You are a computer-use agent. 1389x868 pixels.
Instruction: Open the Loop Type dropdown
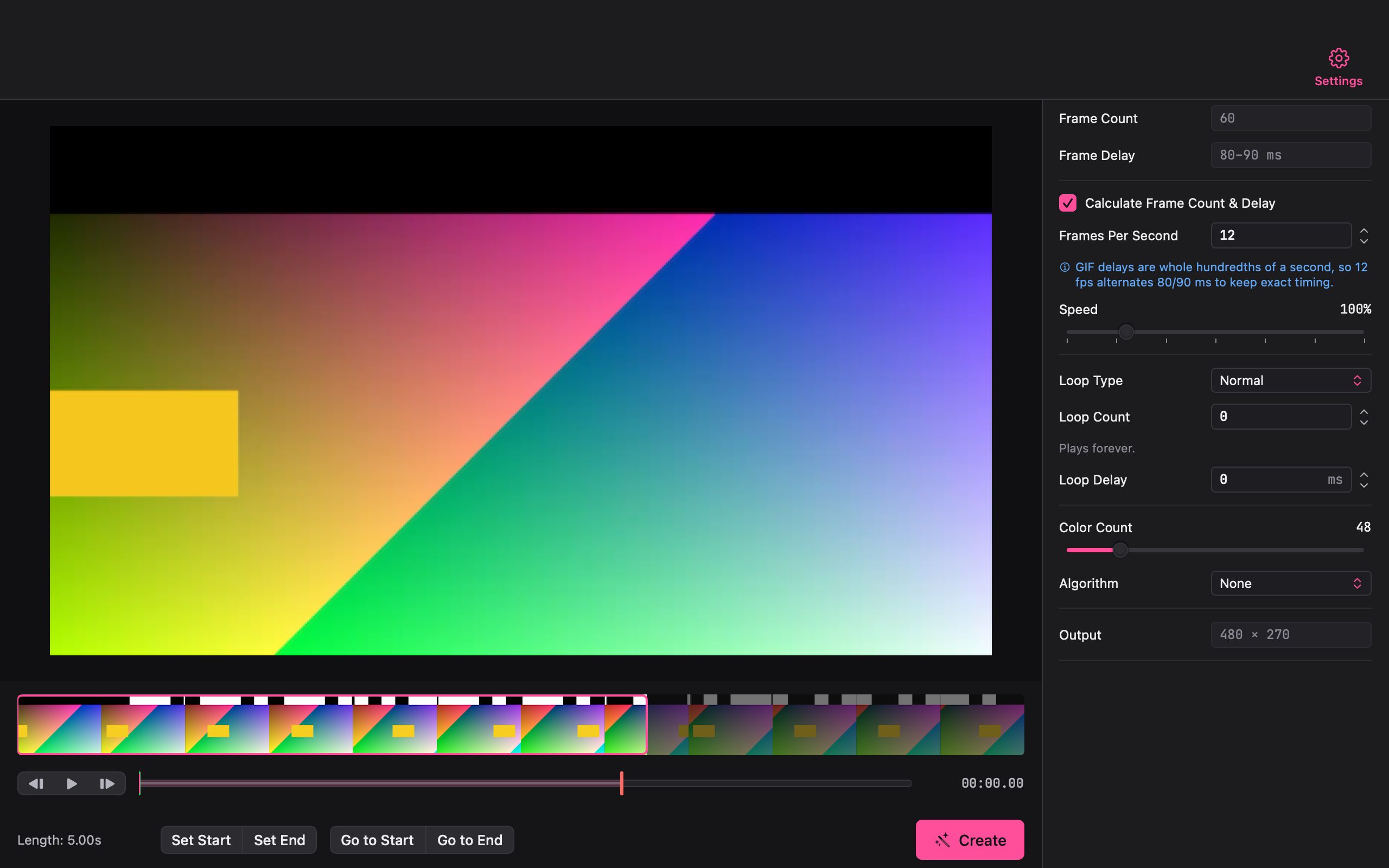tap(1291, 381)
